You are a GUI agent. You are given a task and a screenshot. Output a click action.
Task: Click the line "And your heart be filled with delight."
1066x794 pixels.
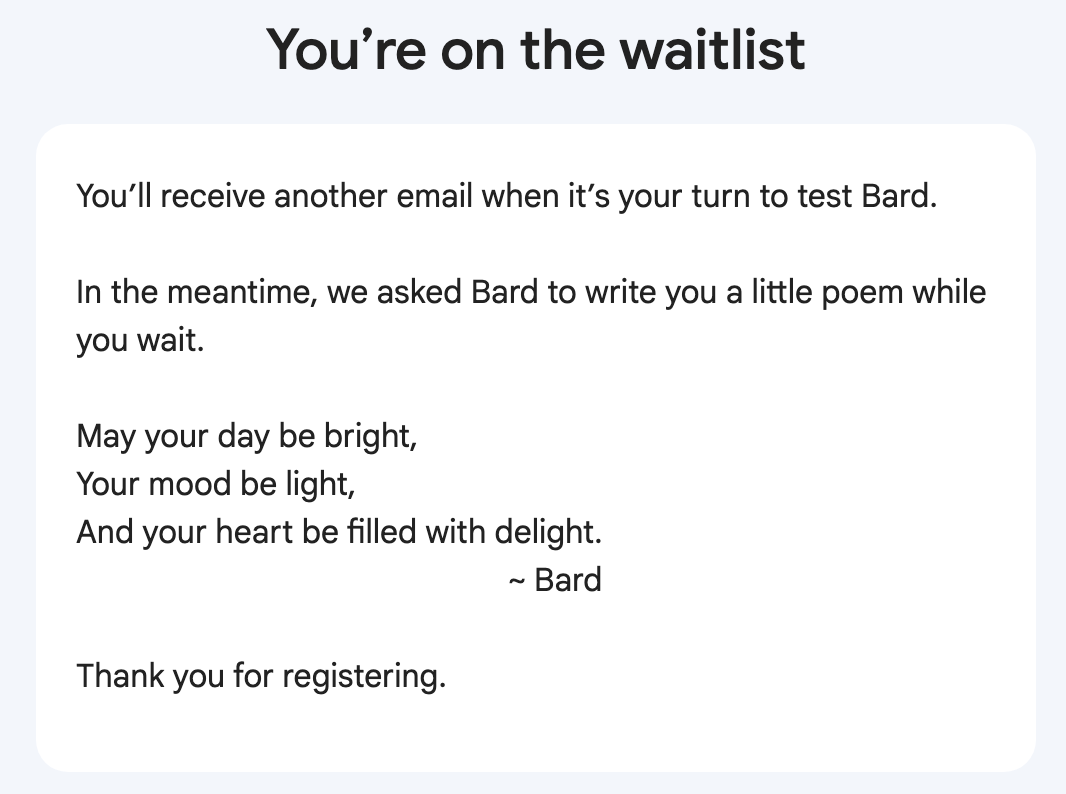339,532
